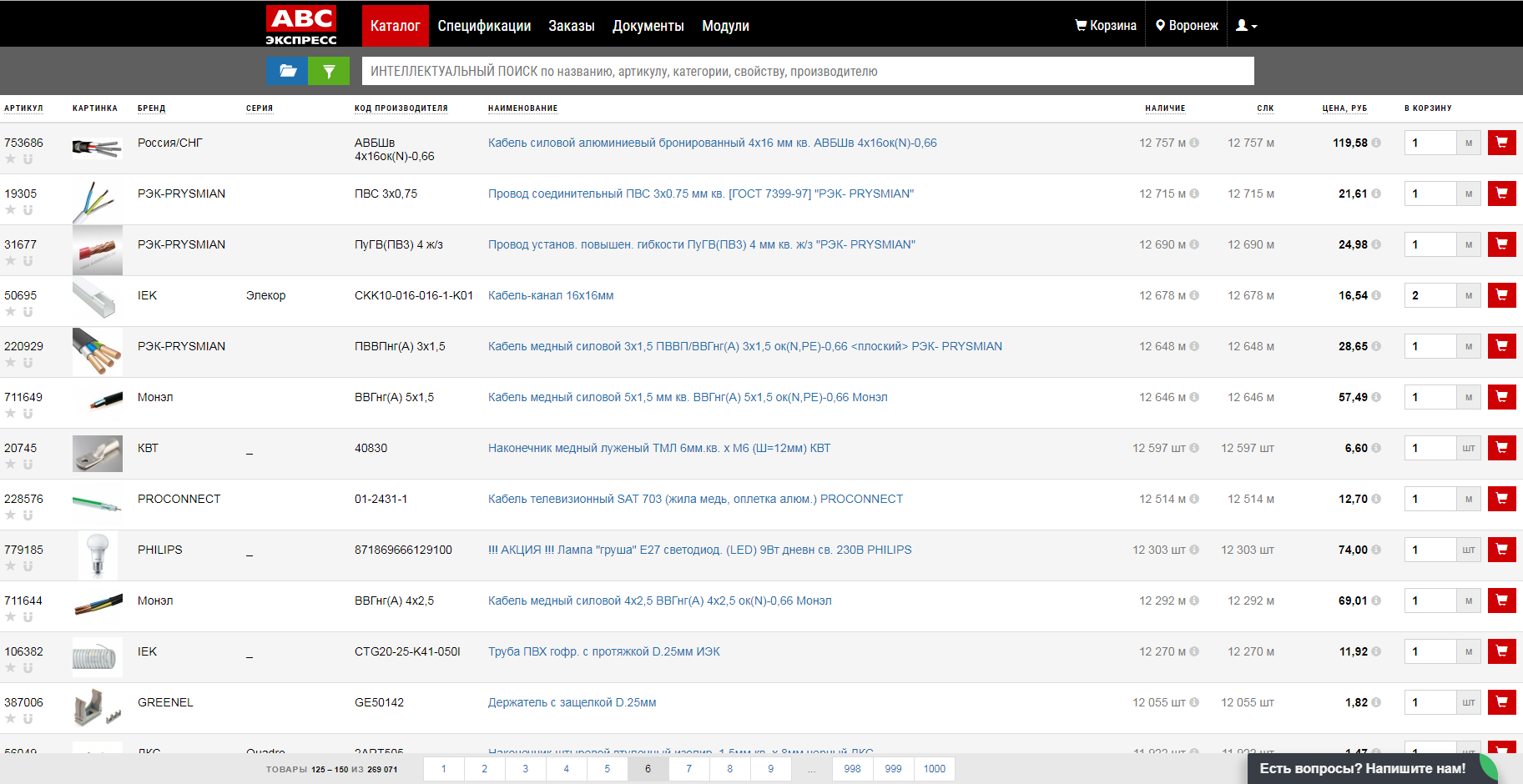Open unit selector м for article 753686

pyautogui.click(x=1469, y=143)
